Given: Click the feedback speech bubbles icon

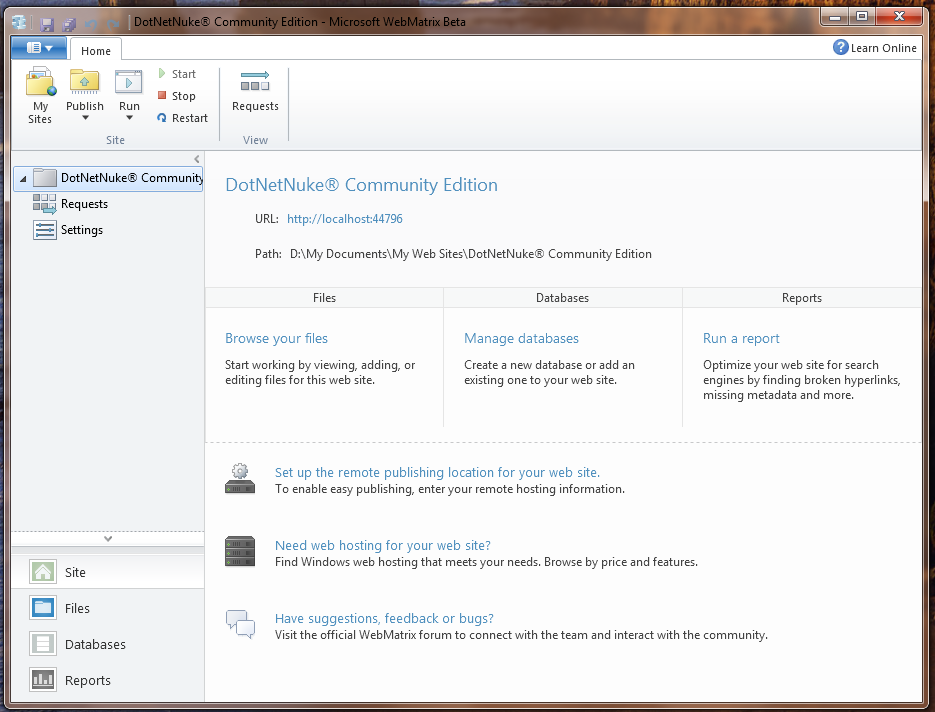Looking at the screenshot, I should (x=240, y=624).
